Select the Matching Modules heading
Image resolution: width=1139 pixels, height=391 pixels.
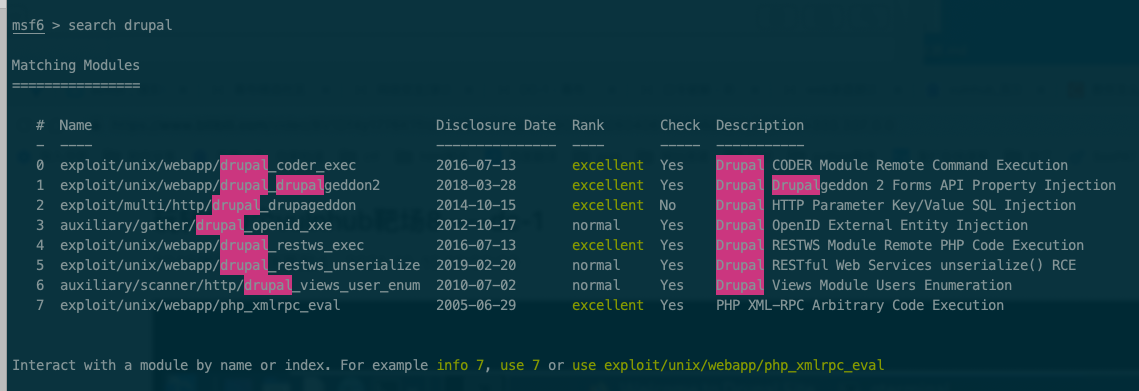[76, 65]
